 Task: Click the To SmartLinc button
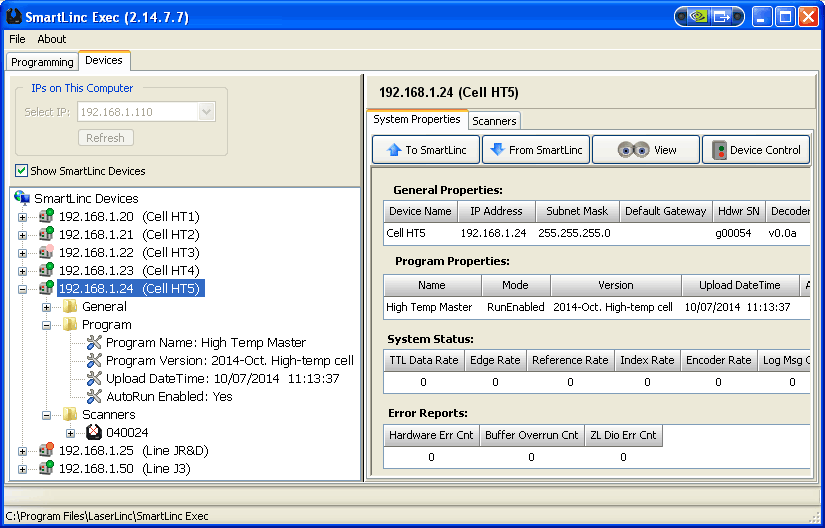pos(426,150)
